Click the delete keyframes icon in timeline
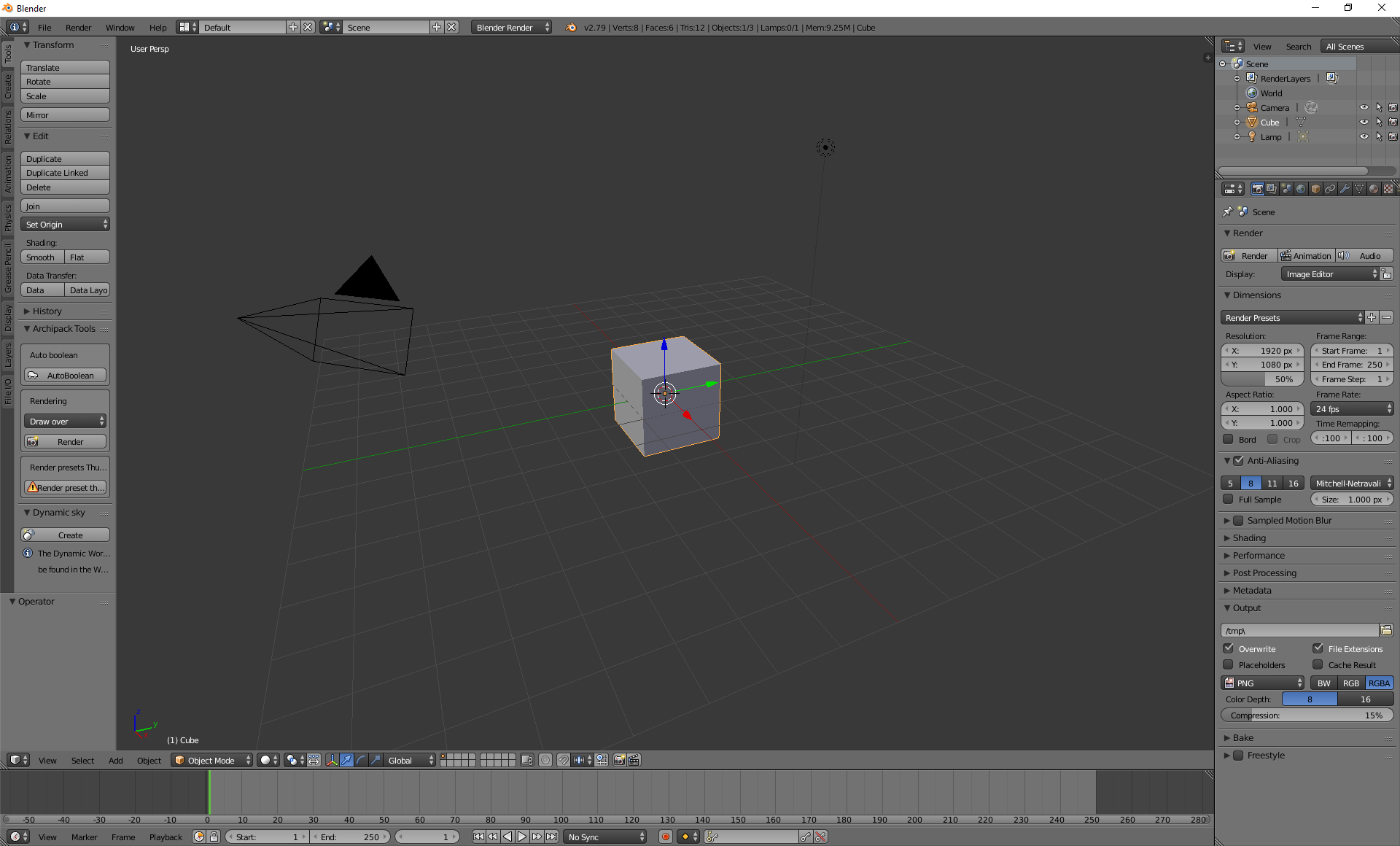This screenshot has width=1400, height=846. [x=820, y=837]
